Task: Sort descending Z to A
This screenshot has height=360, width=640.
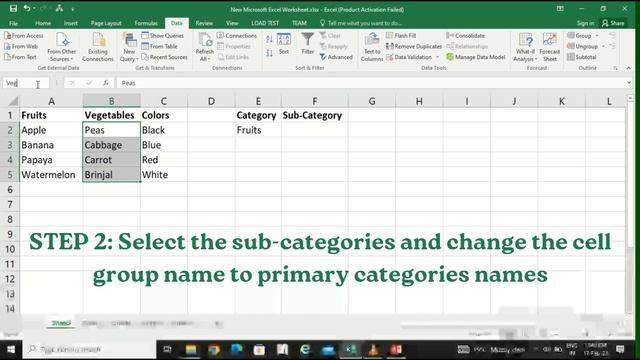Action: point(269,53)
